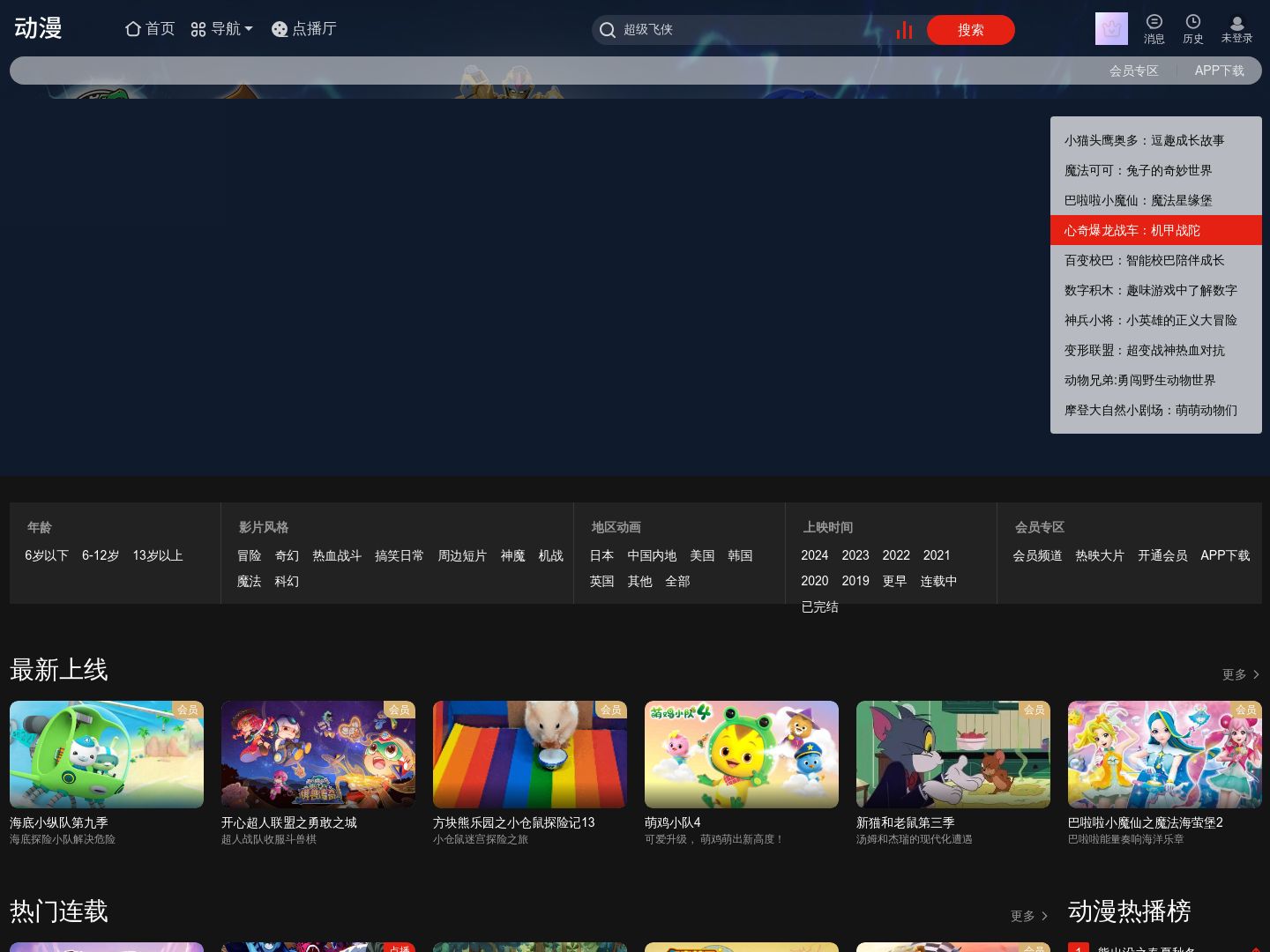Open 会员频道 link
The image size is (1270, 952).
coord(1038,555)
